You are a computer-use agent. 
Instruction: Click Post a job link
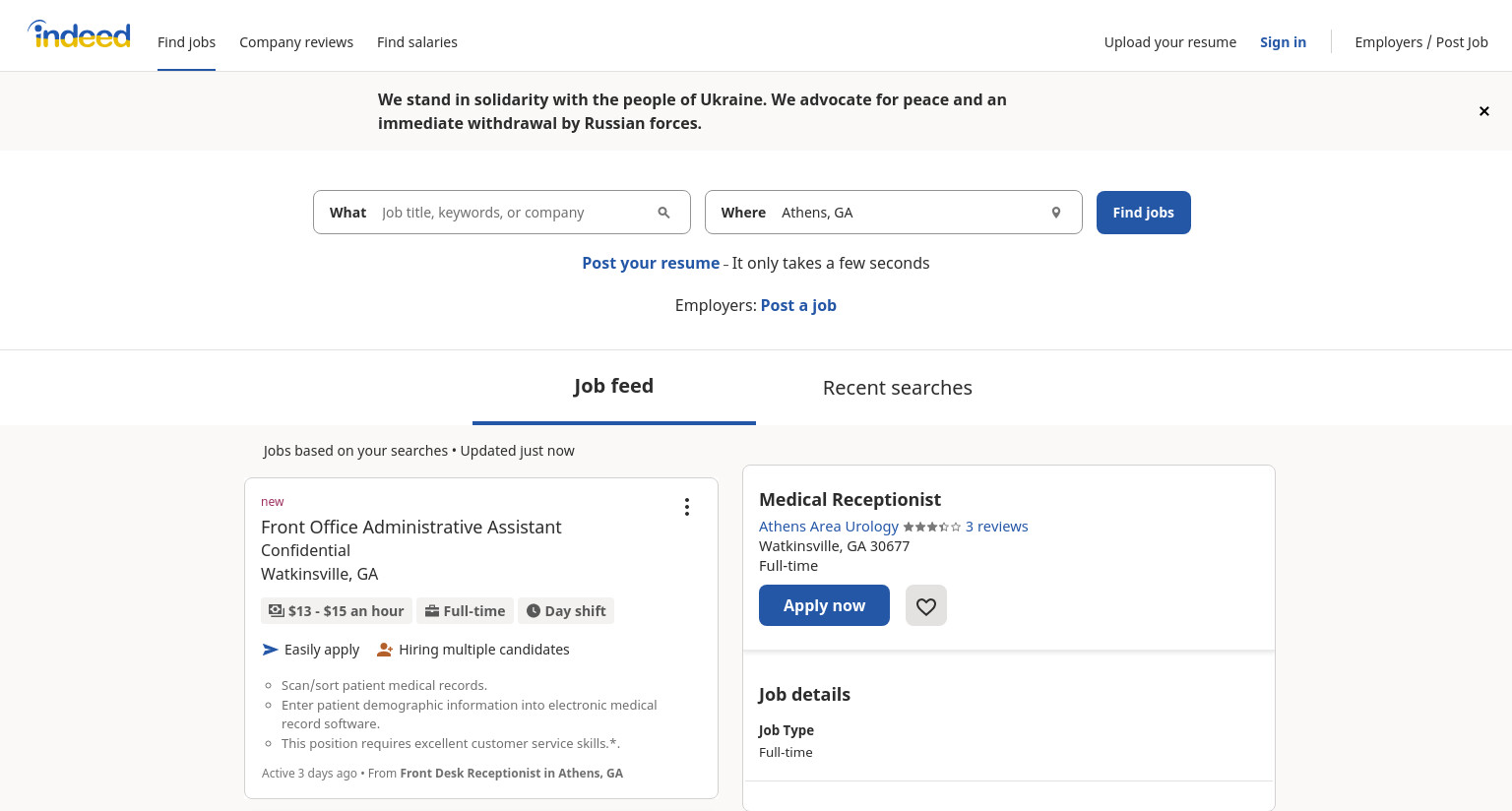[798, 305]
